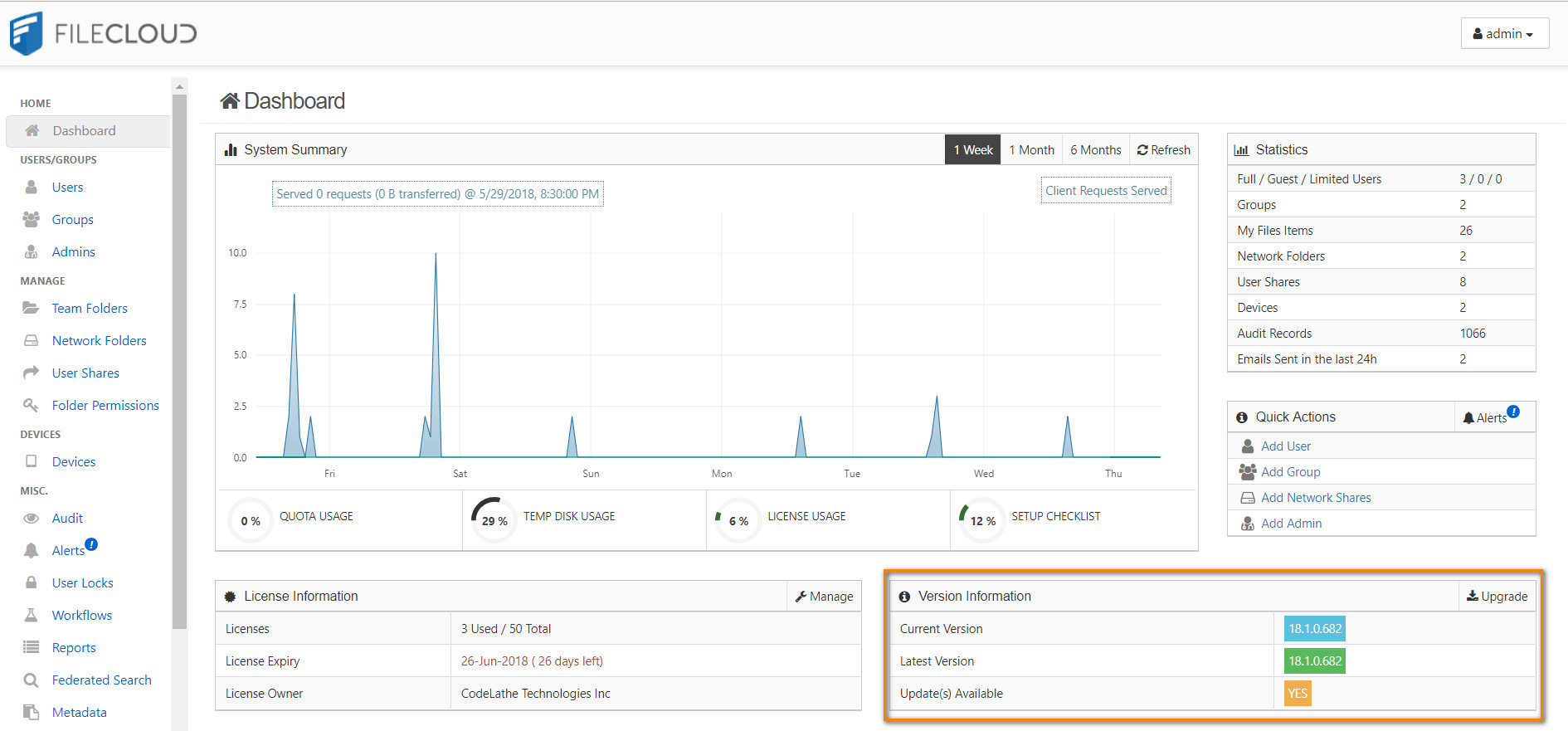Click the Workflows flask icon
This screenshot has width=1568, height=731.
pos(32,615)
